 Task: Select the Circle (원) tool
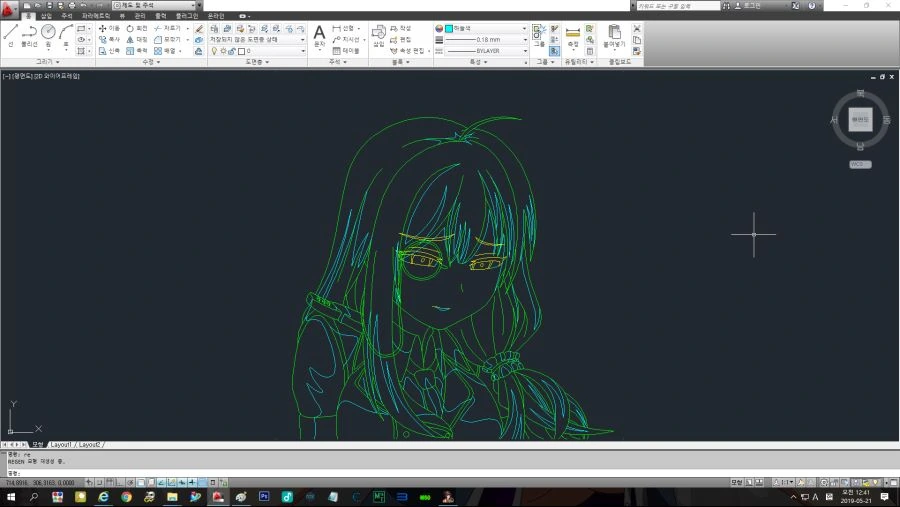[48, 36]
